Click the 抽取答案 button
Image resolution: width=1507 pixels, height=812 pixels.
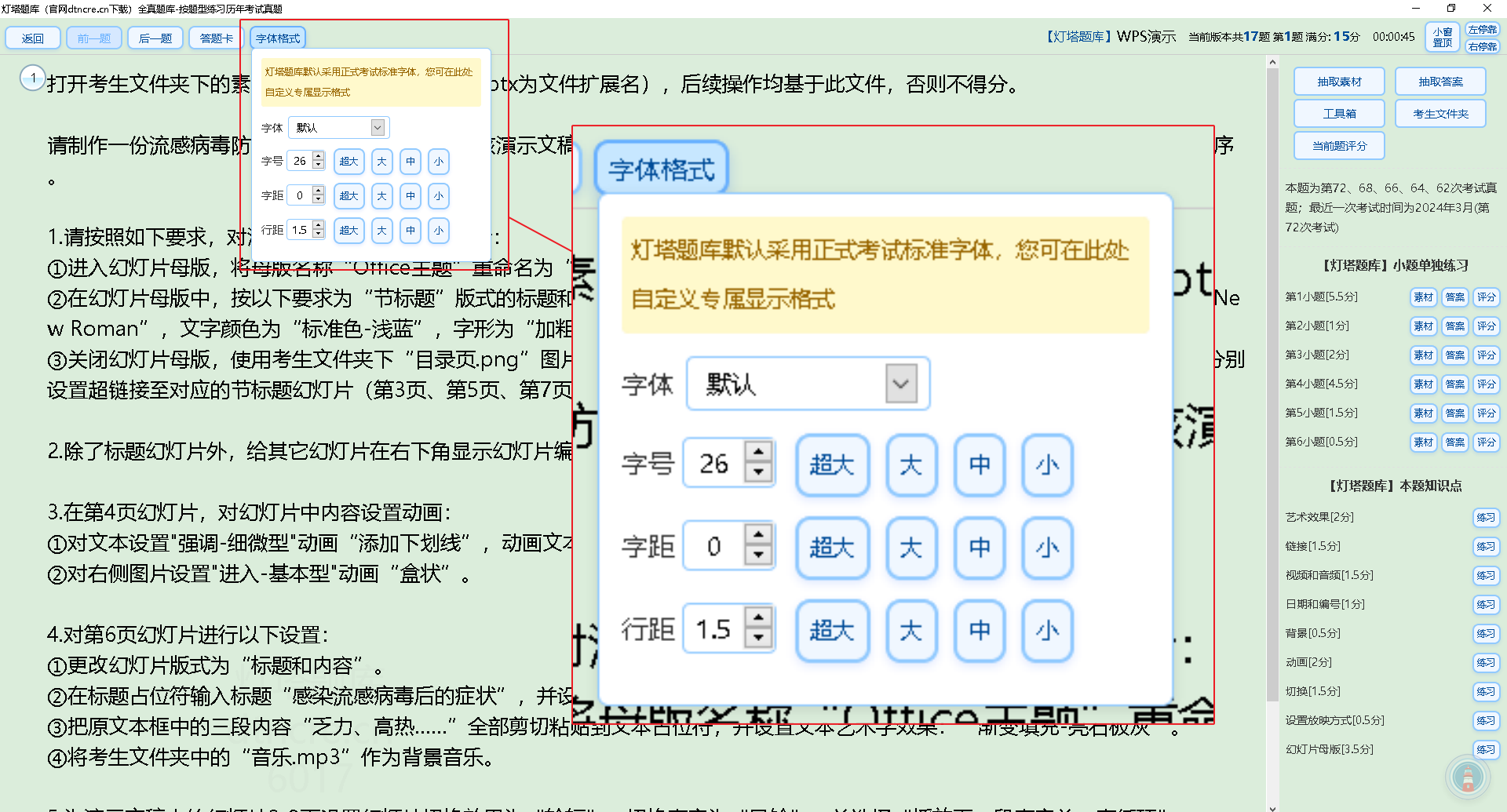click(x=1440, y=82)
